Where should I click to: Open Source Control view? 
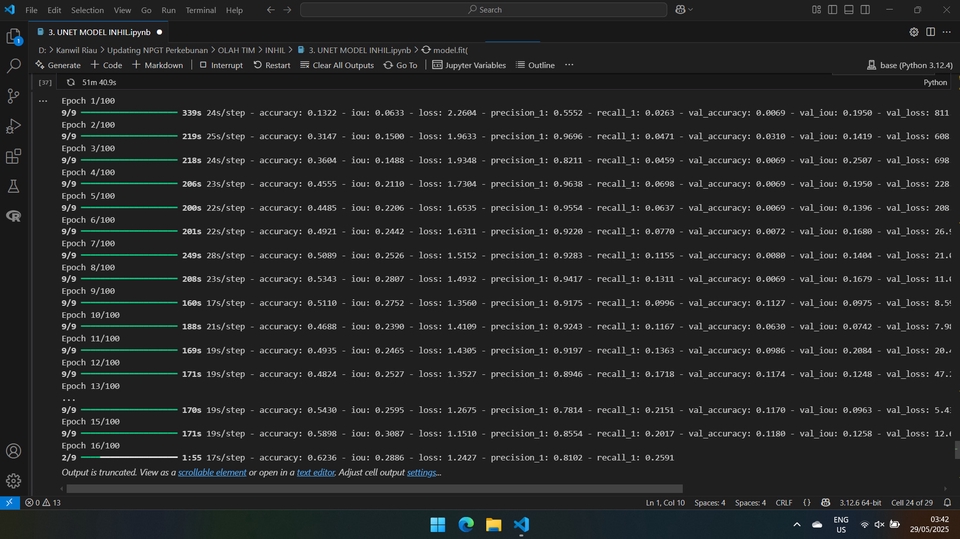coord(13,96)
